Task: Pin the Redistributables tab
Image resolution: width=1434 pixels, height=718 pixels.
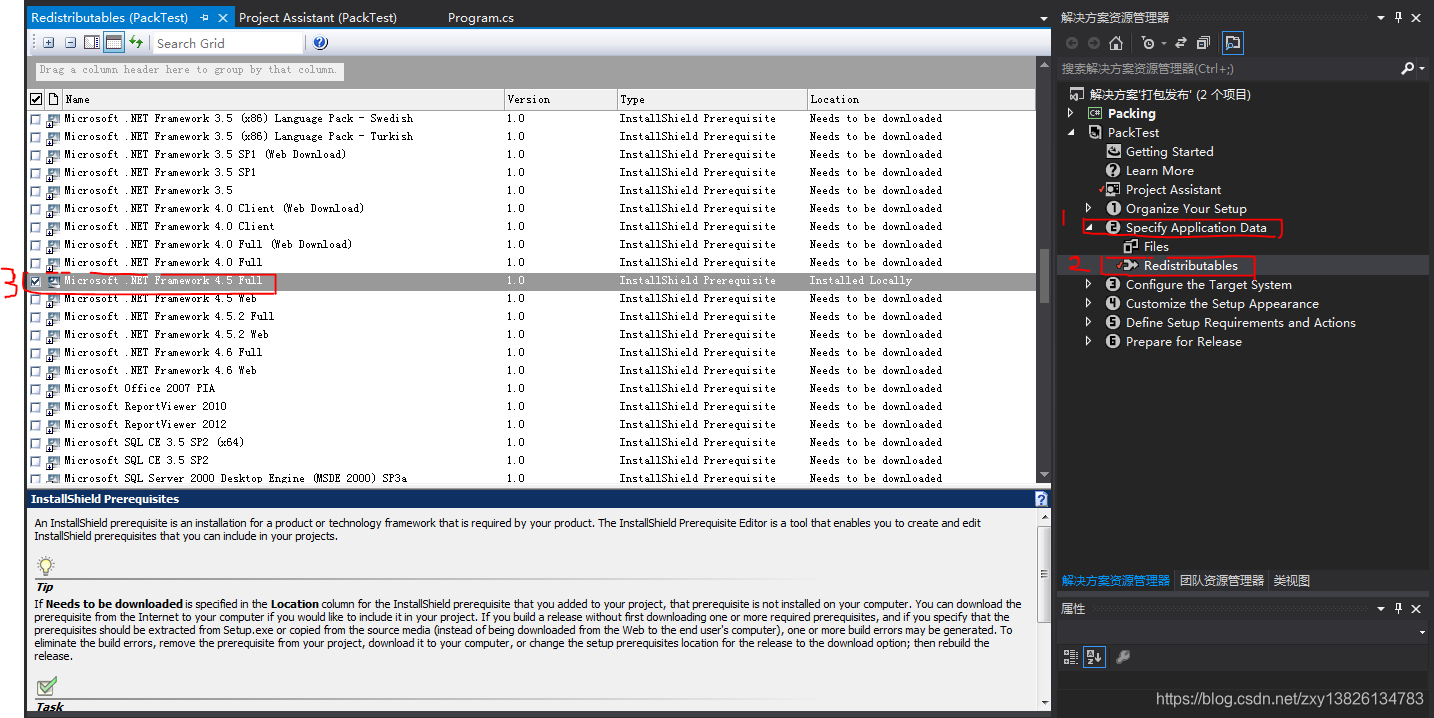Action: tap(205, 18)
